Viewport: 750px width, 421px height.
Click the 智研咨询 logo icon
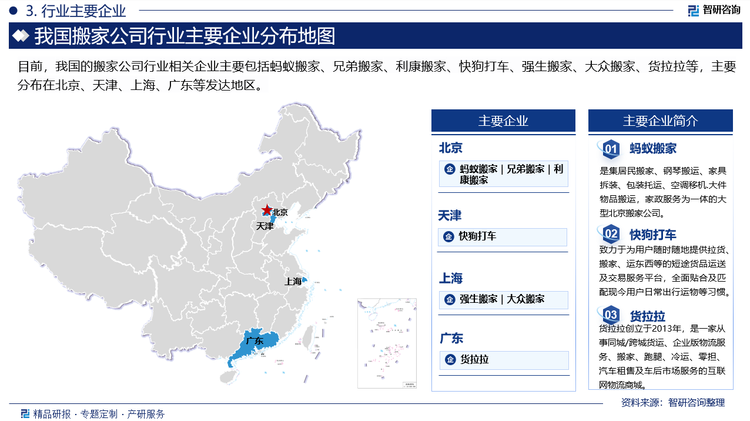[693, 11]
